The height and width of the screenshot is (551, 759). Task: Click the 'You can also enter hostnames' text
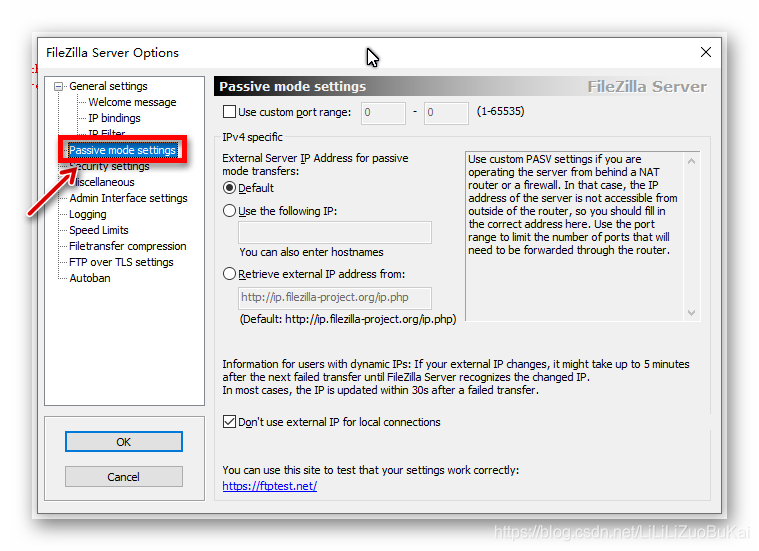[311, 252]
